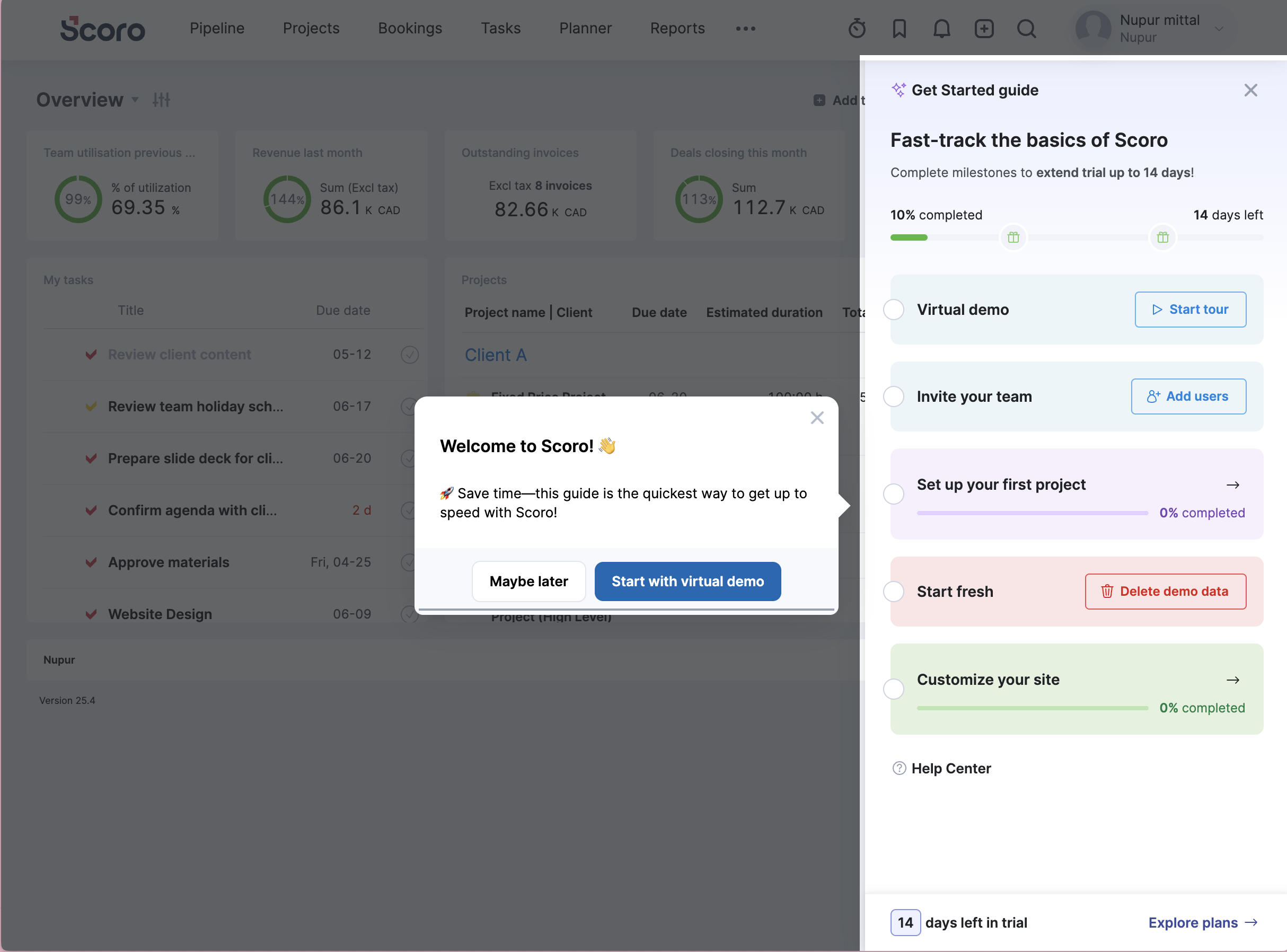Viewport: 1287px width, 952px height.
Task: Close the Get Started guide panel
Action: 1251,90
